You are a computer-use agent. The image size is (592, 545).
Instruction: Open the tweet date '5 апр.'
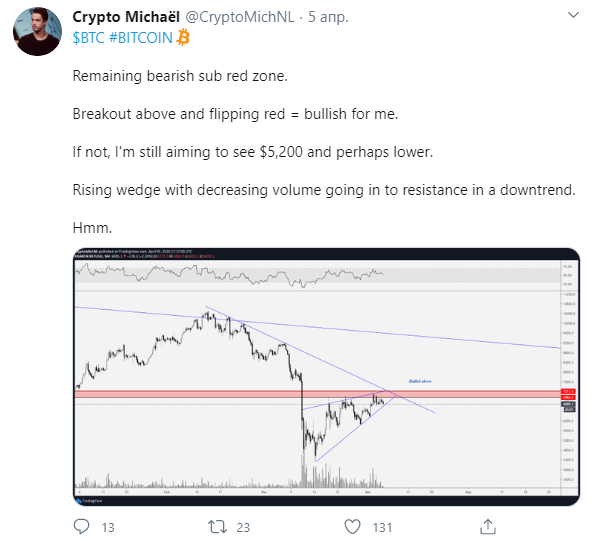pyautogui.click(x=328, y=17)
